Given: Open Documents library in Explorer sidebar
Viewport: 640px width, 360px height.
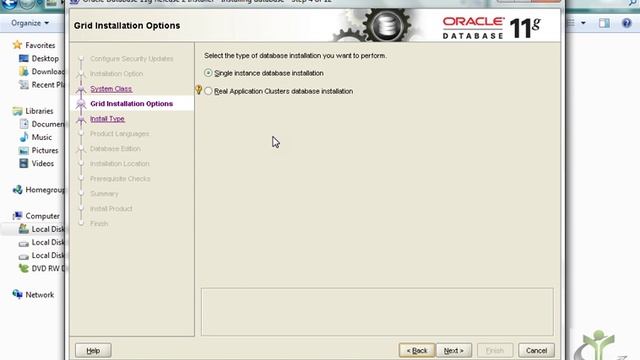Looking at the screenshot, I should [48, 124].
